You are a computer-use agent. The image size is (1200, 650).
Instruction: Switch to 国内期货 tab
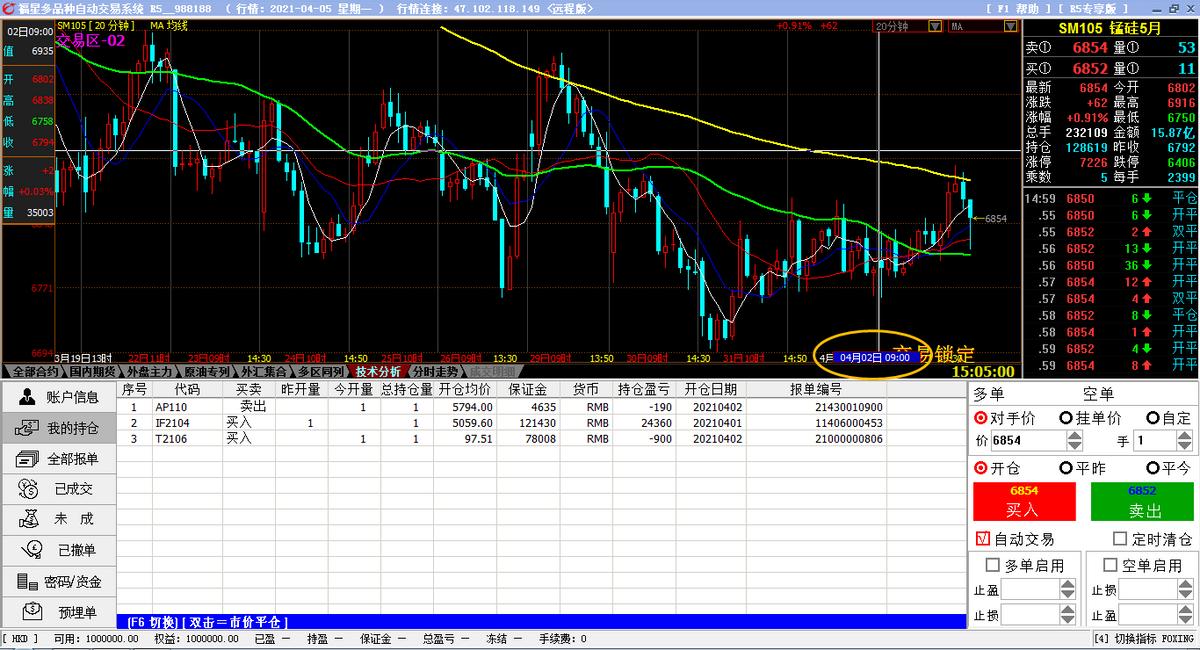click(x=92, y=371)
